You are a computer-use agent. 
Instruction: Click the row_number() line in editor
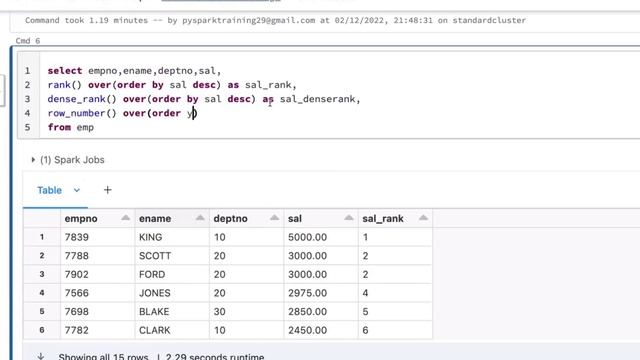(122, 113)
